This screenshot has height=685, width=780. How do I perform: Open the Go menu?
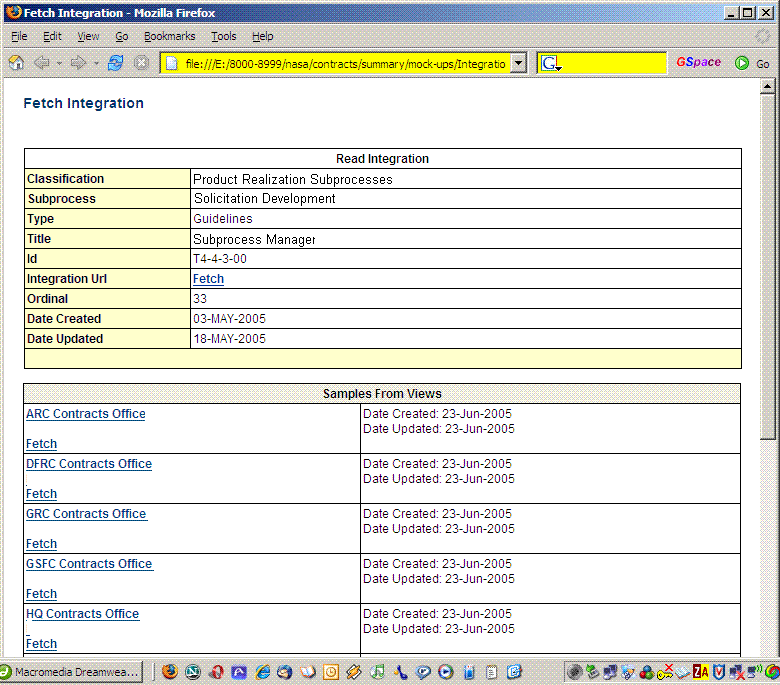point(121,36)
